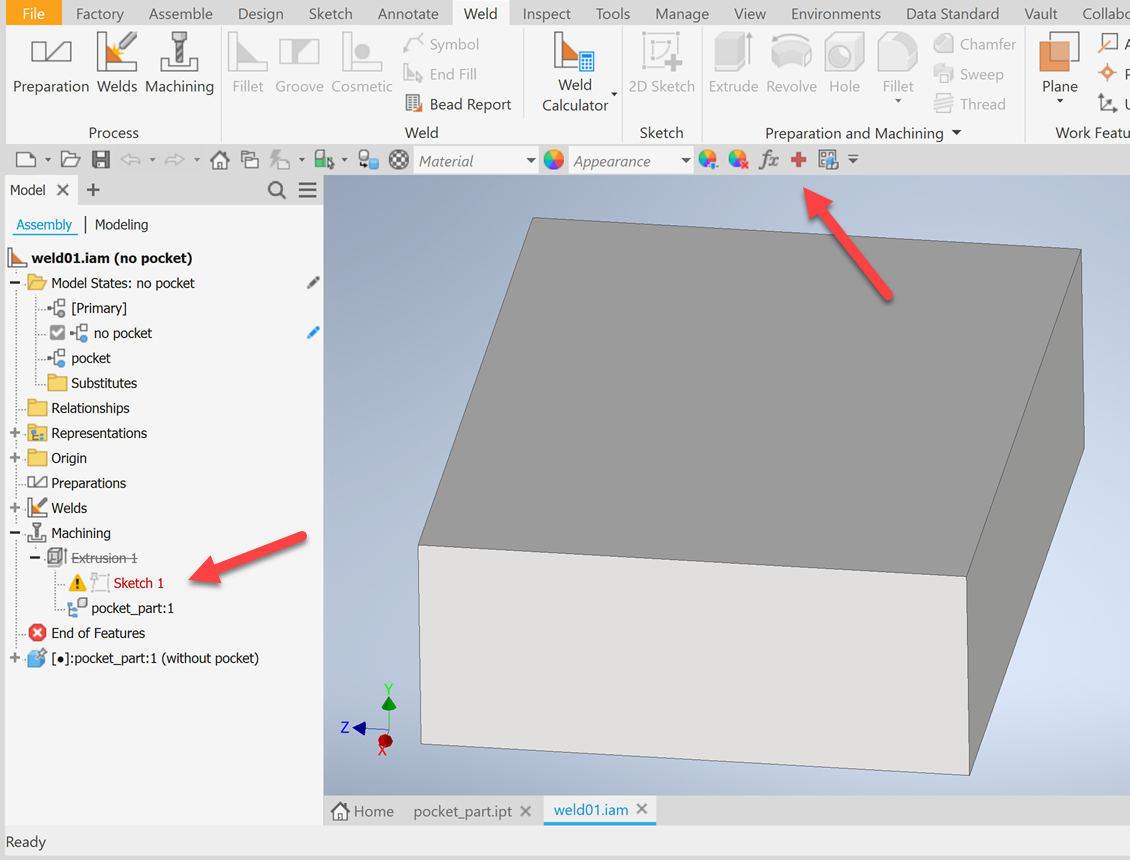The height and width of the screenshot is (860, 1130).
Task: Open the Bead Report tool
Action: 458,103
